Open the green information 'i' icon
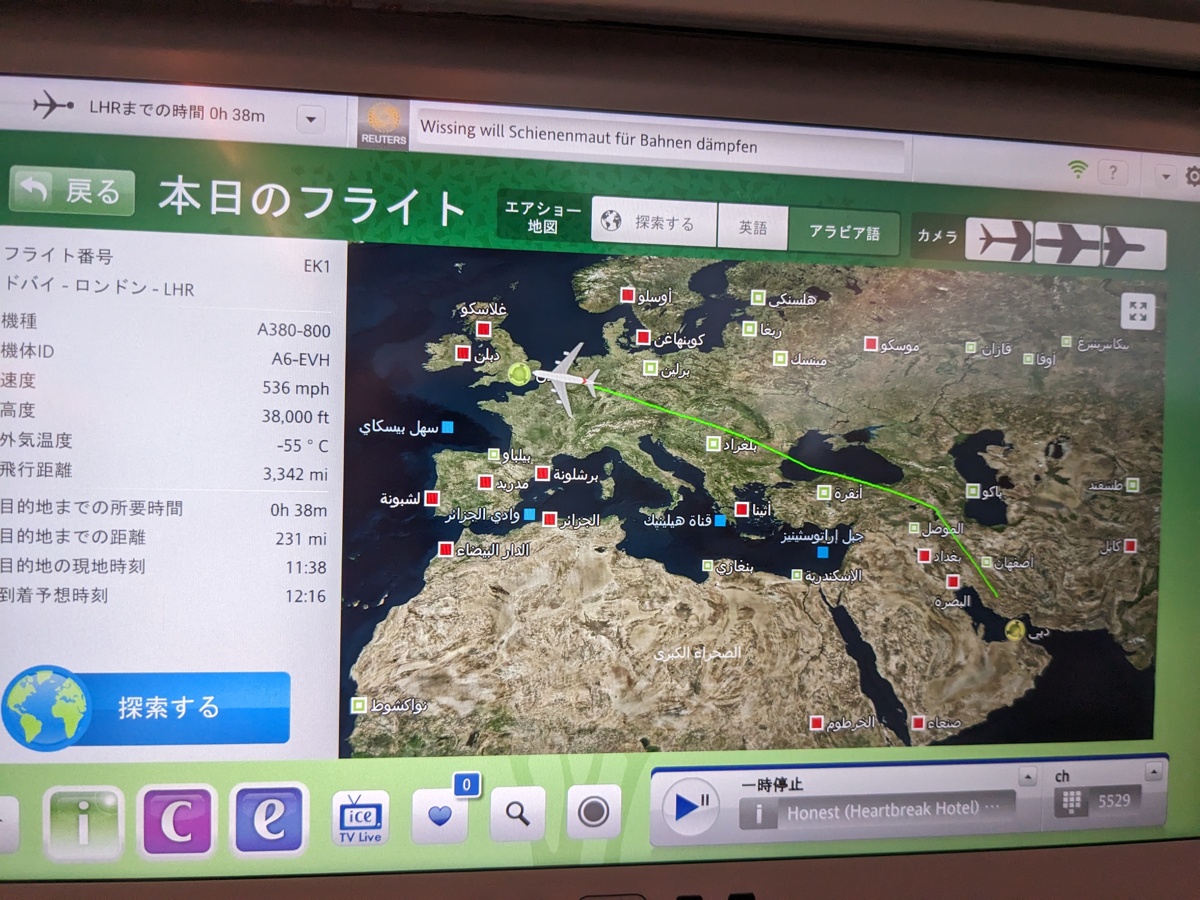Image resolution: width=1200 pixels, height=900 pixels. tap(83, 822)
